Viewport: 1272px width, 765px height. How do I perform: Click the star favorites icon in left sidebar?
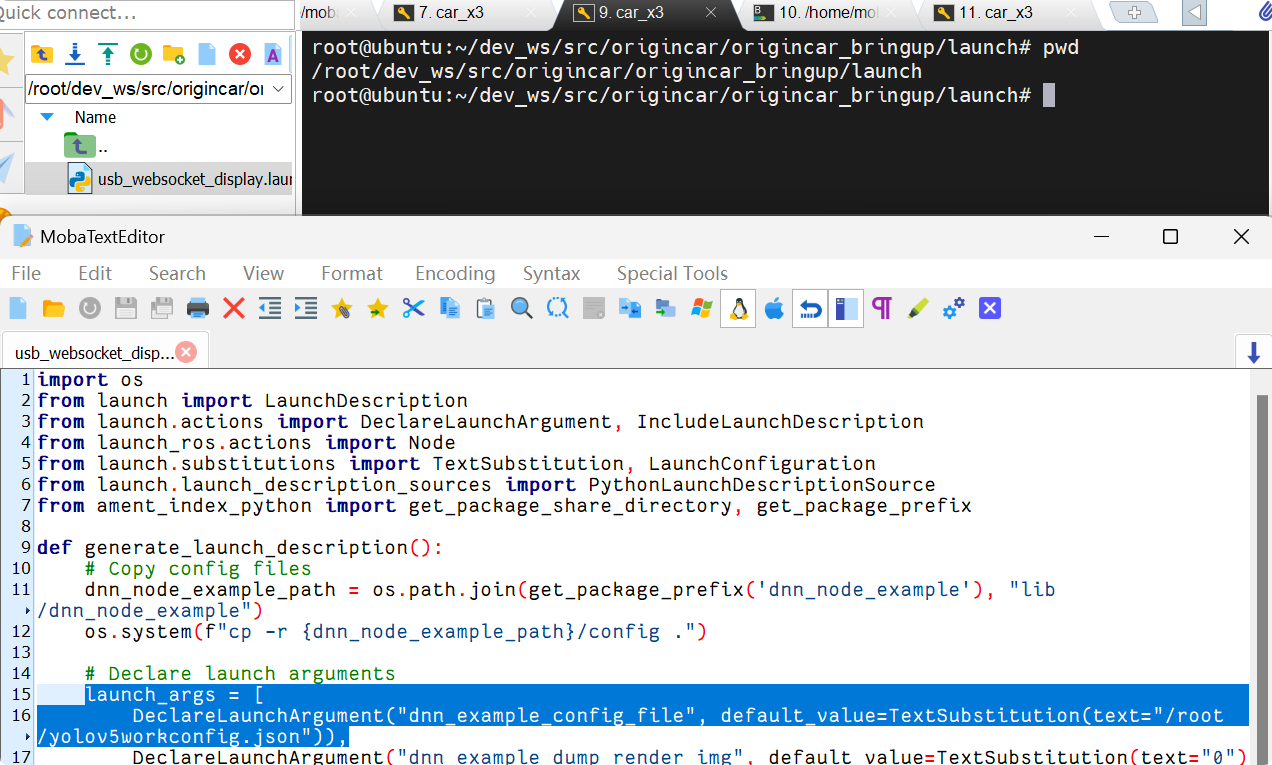[x=6, y=60]
